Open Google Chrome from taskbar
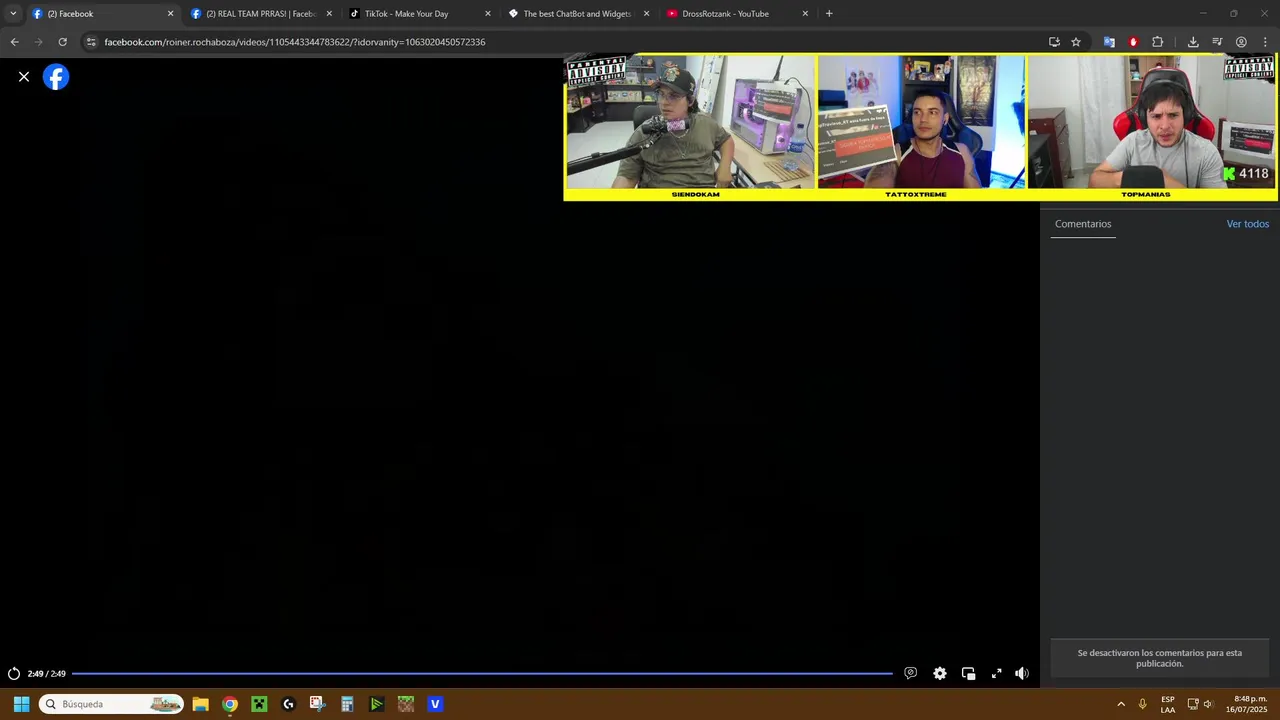This screenshot has width=1280, height=720. [x=230, y=704]
